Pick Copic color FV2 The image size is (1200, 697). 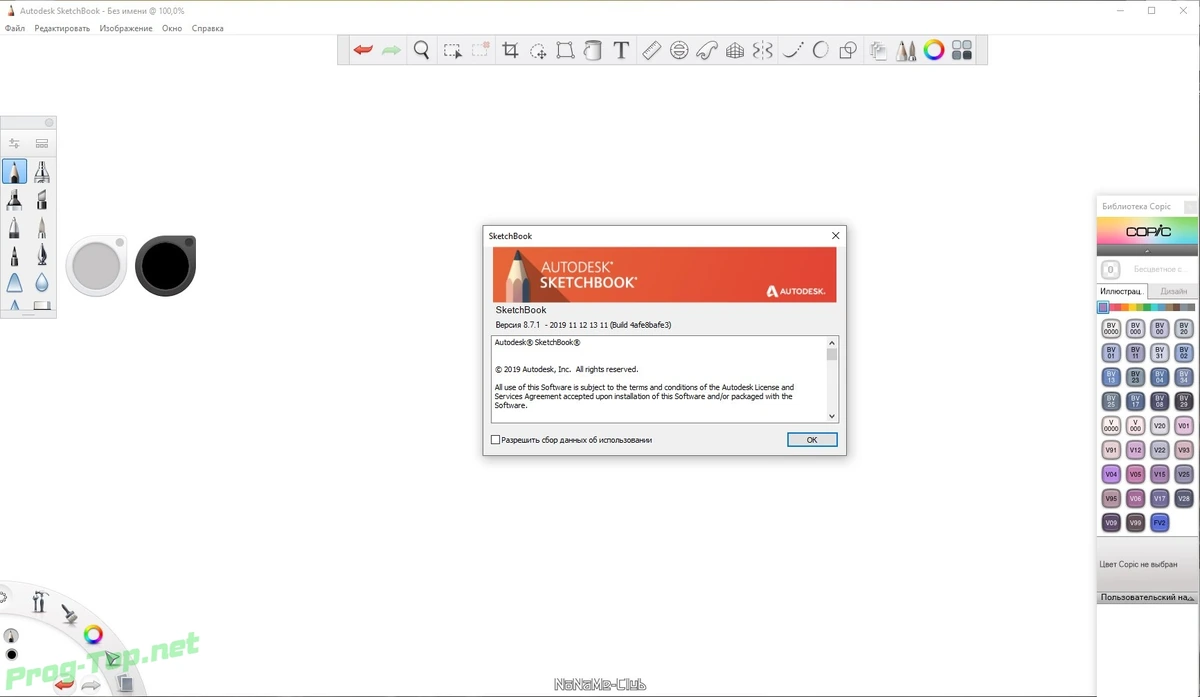[x=1160, y=522]
